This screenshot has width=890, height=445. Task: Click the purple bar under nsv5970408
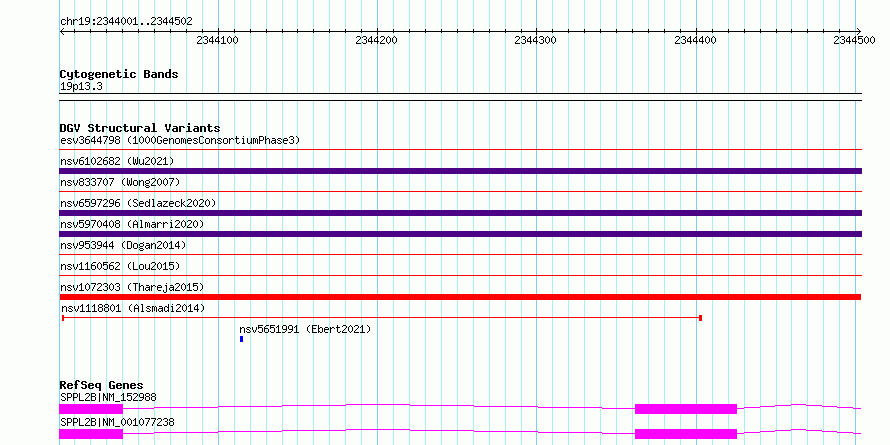(460, 234)
